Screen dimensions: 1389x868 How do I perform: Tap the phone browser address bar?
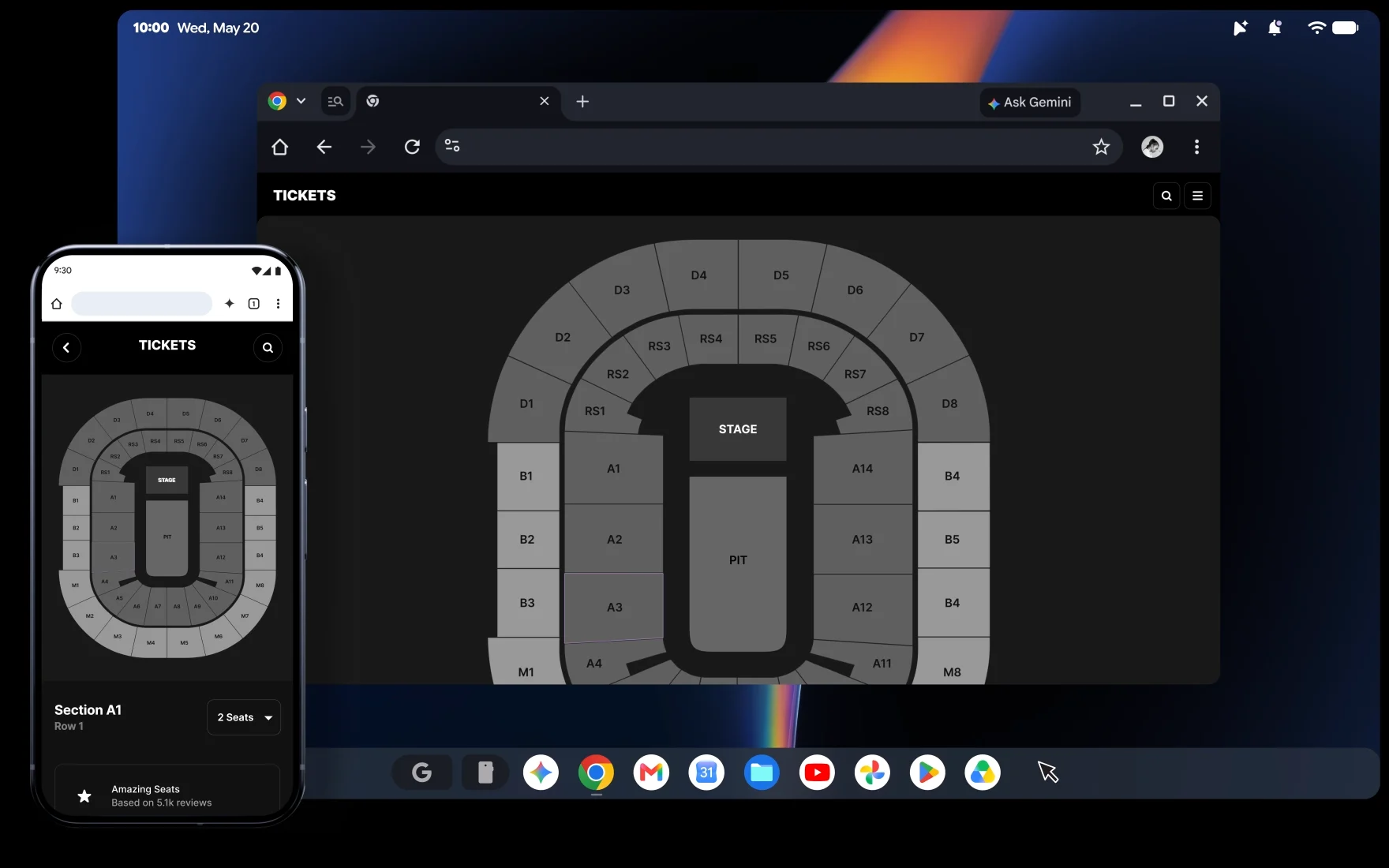[142, 304]
